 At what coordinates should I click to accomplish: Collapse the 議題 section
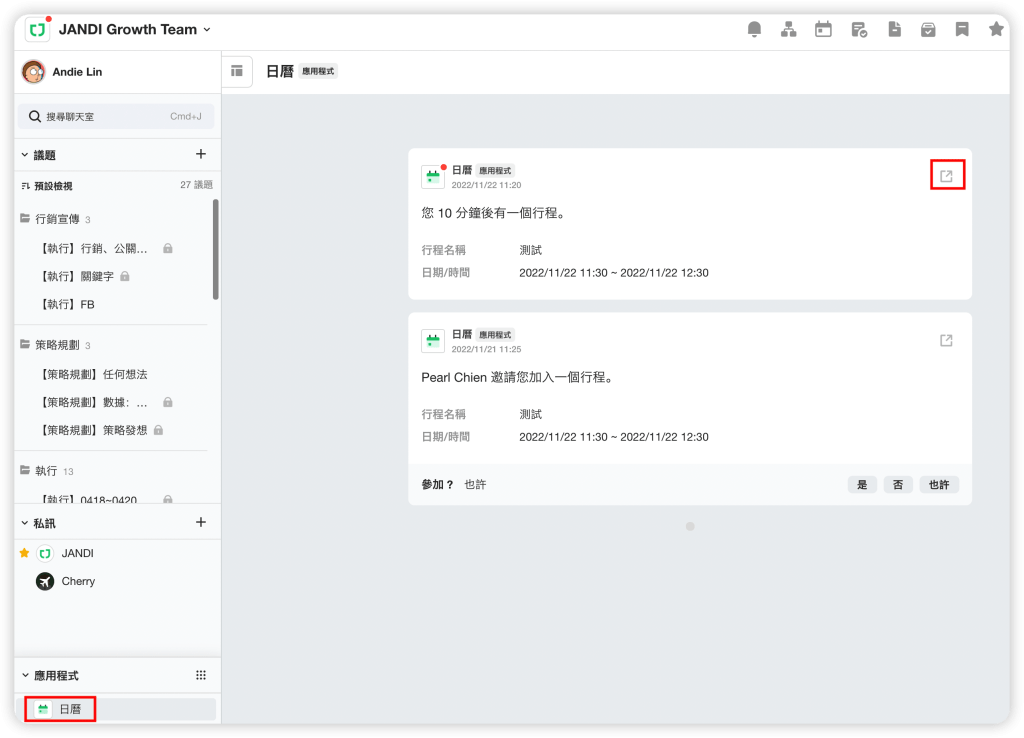[25, 155]
